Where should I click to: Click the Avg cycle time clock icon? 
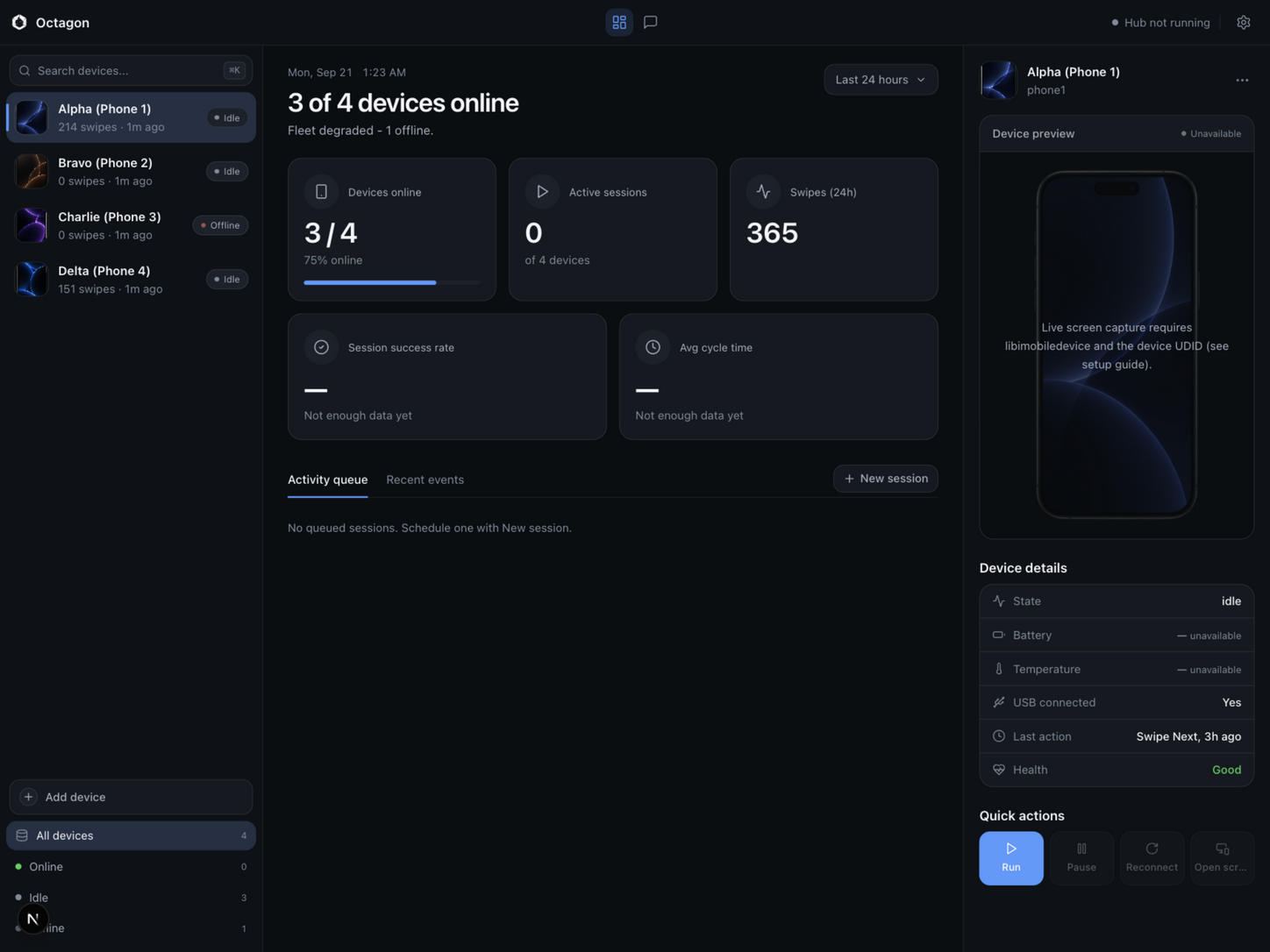tap(653, 347)
